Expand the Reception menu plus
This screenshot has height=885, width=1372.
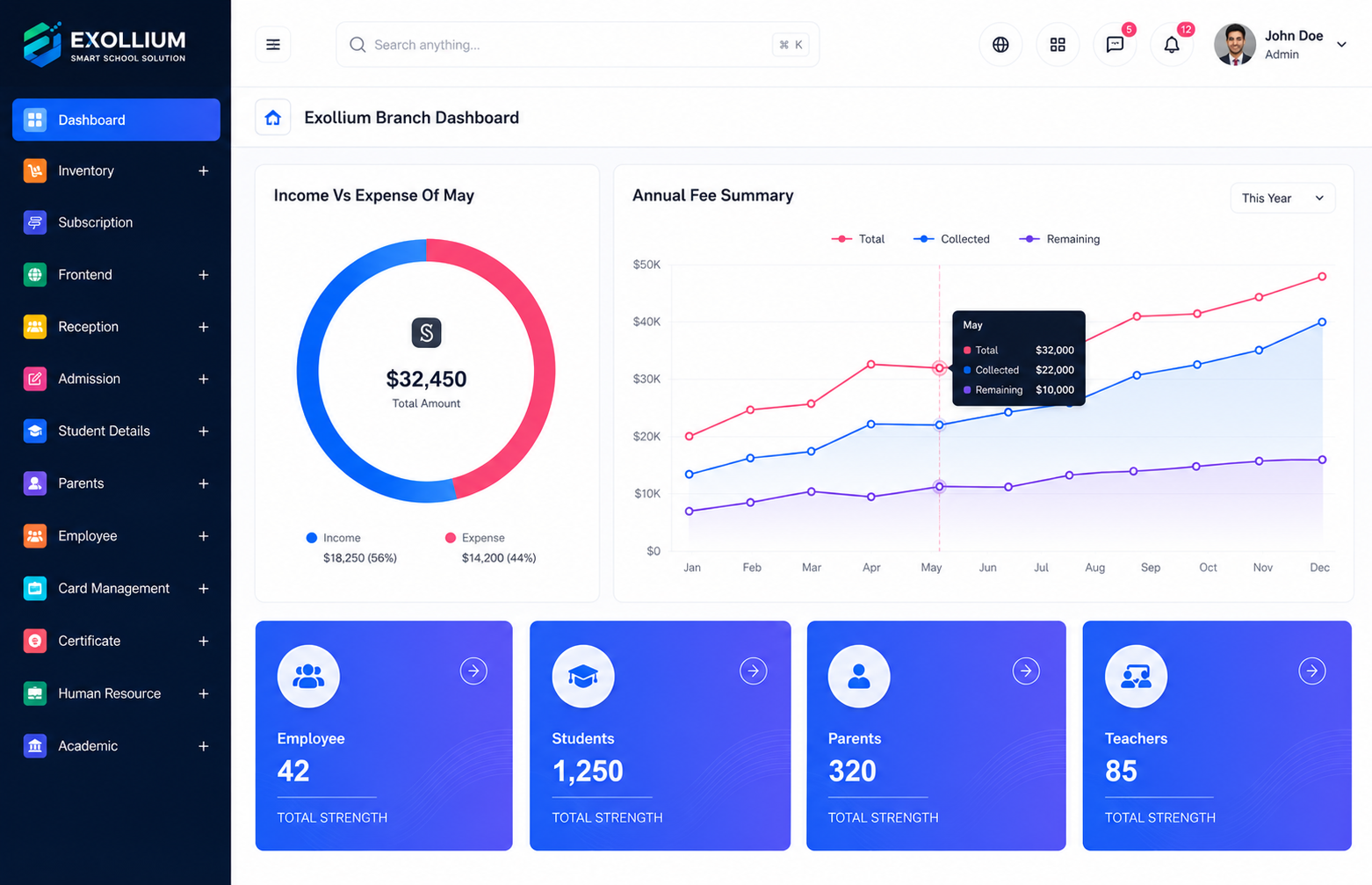[203, 327]
